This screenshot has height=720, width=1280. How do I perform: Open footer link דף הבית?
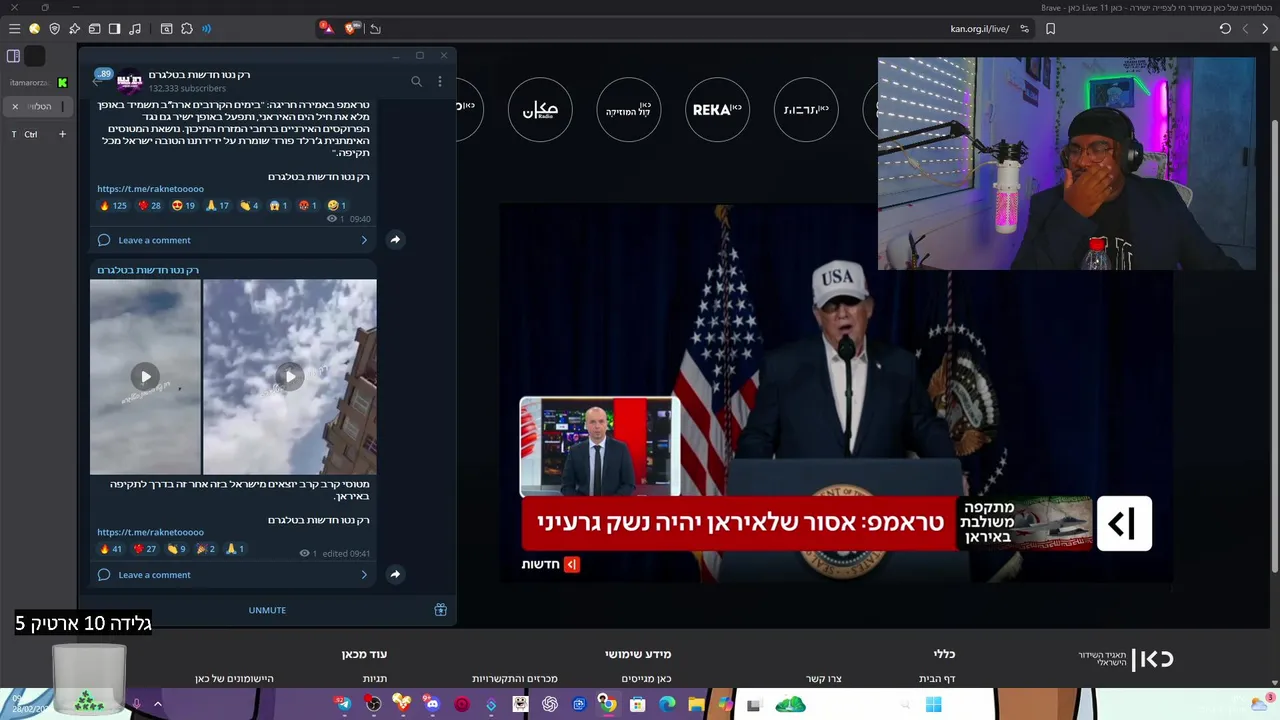[x=937, y=679]
